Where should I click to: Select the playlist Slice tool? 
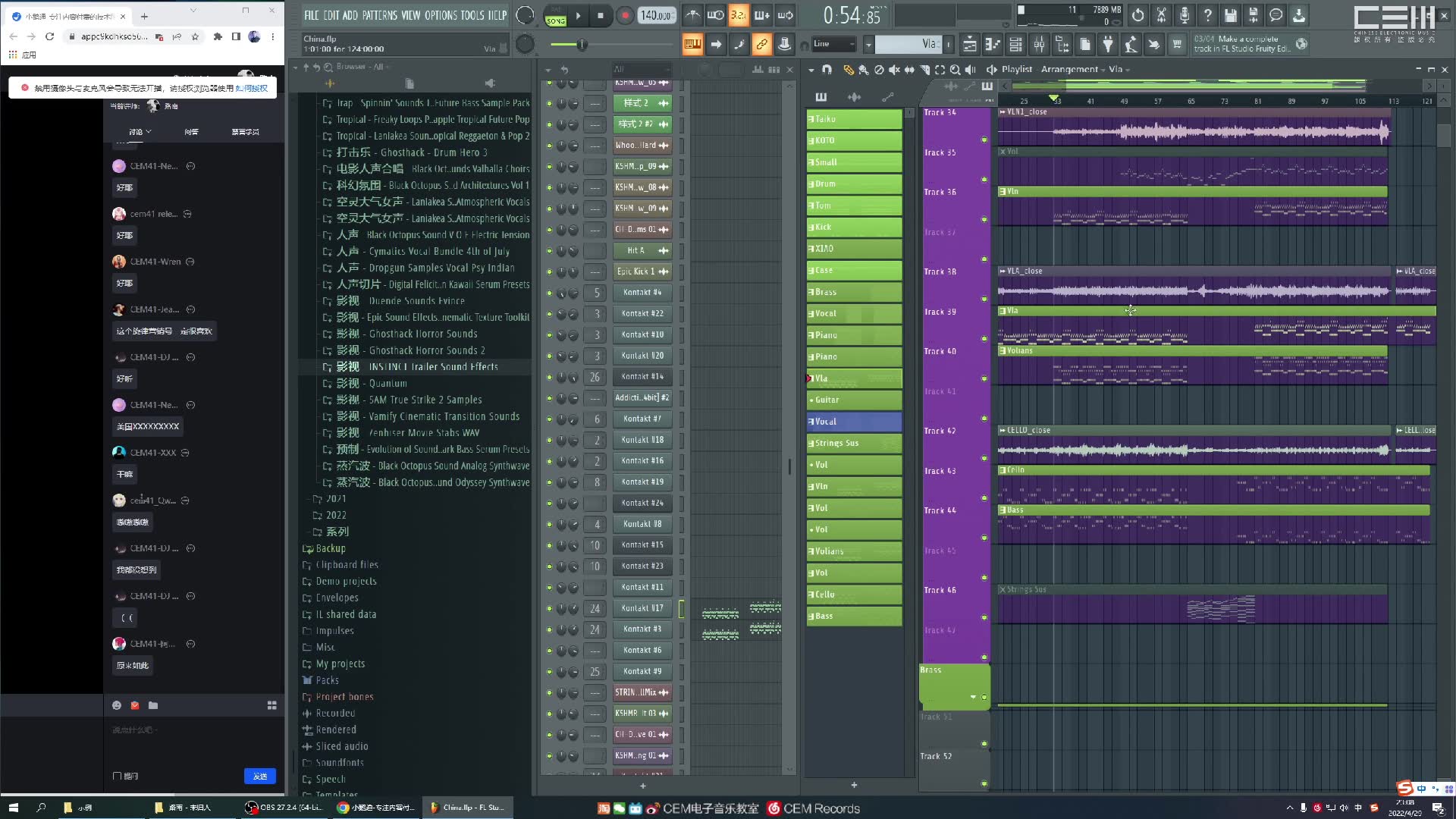click(x=925, y=70)
